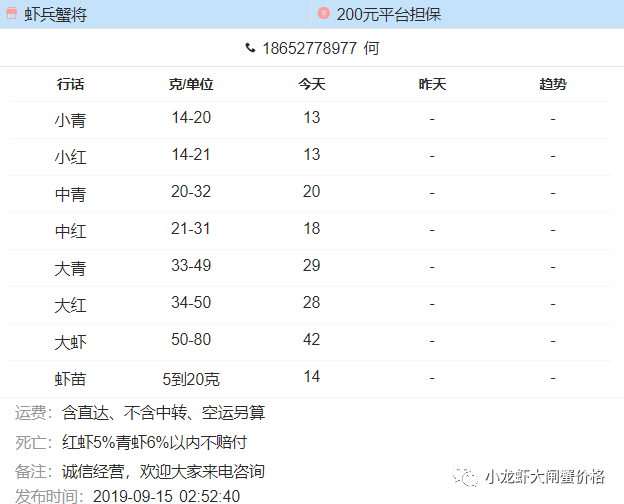Click the 33-49 weight cell
Image resolution: width=624 pixels, height=504 pixels.
(191, 266)
